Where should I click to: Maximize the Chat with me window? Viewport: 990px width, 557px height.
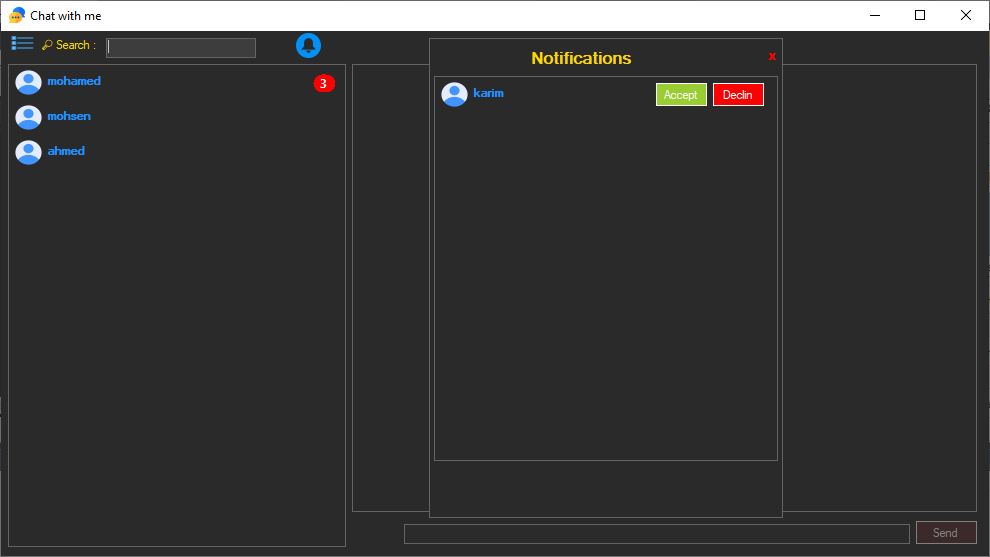pyautogui.click(x=920, y=15)
